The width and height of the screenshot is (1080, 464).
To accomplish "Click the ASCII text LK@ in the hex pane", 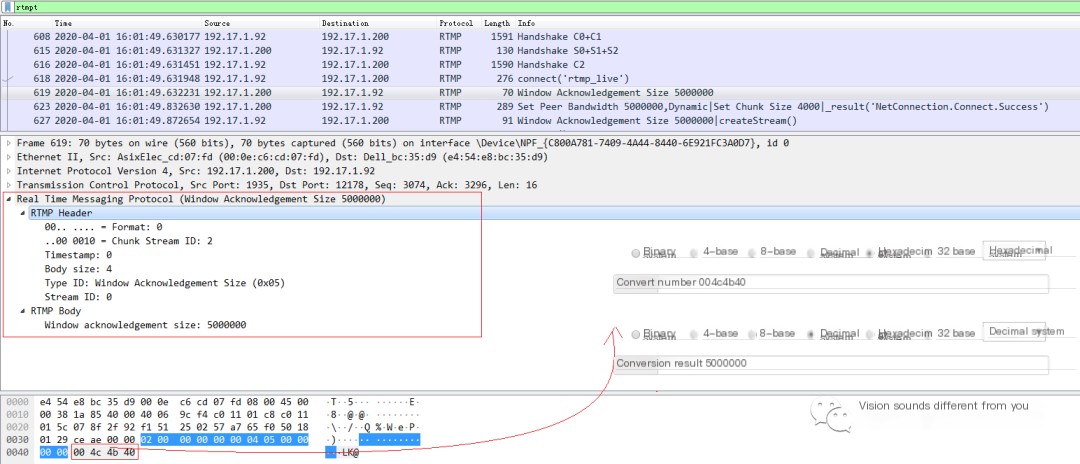I will [x=351, y=453].
